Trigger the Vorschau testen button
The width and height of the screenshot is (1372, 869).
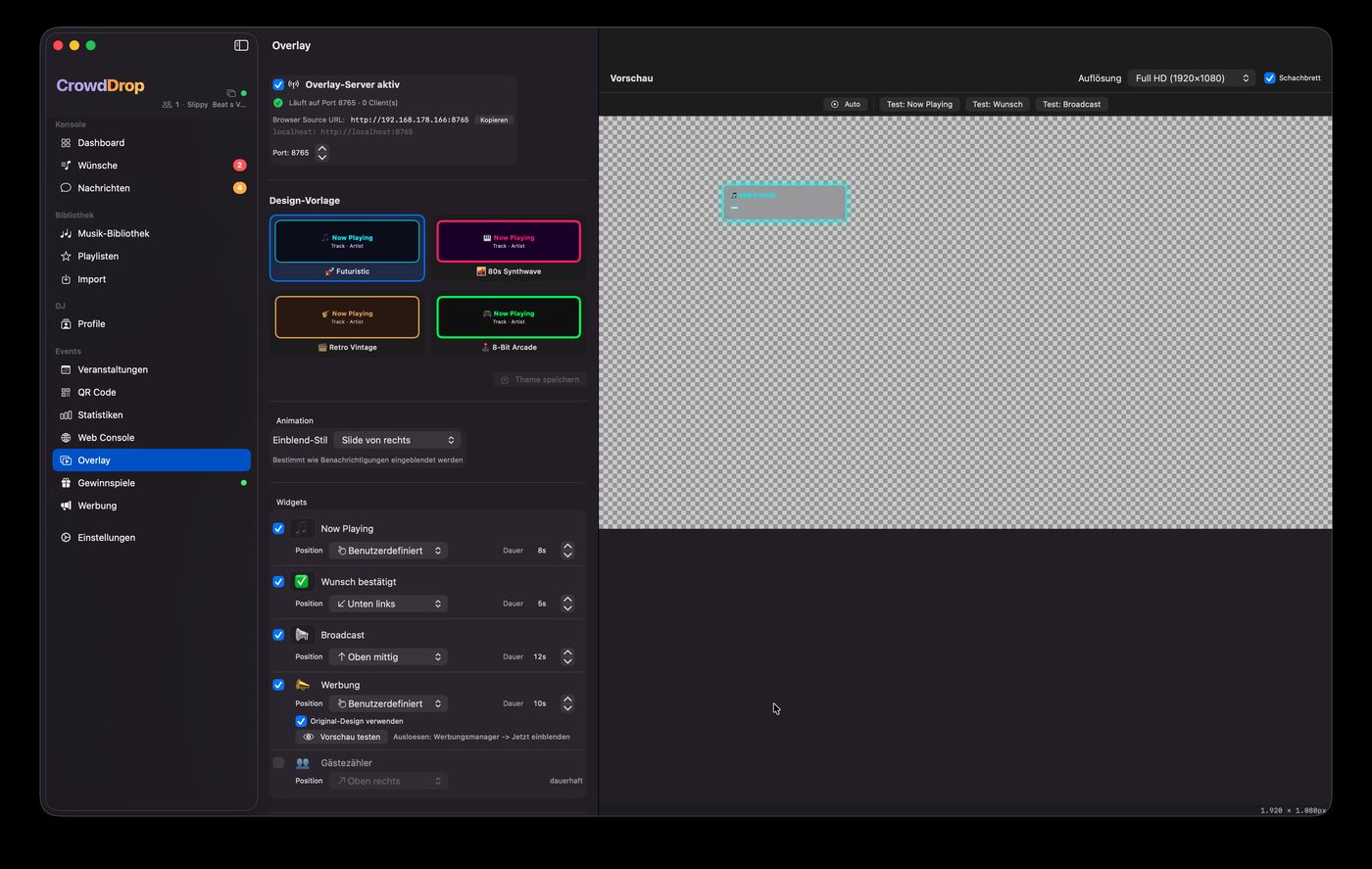(x=340, y=737)
